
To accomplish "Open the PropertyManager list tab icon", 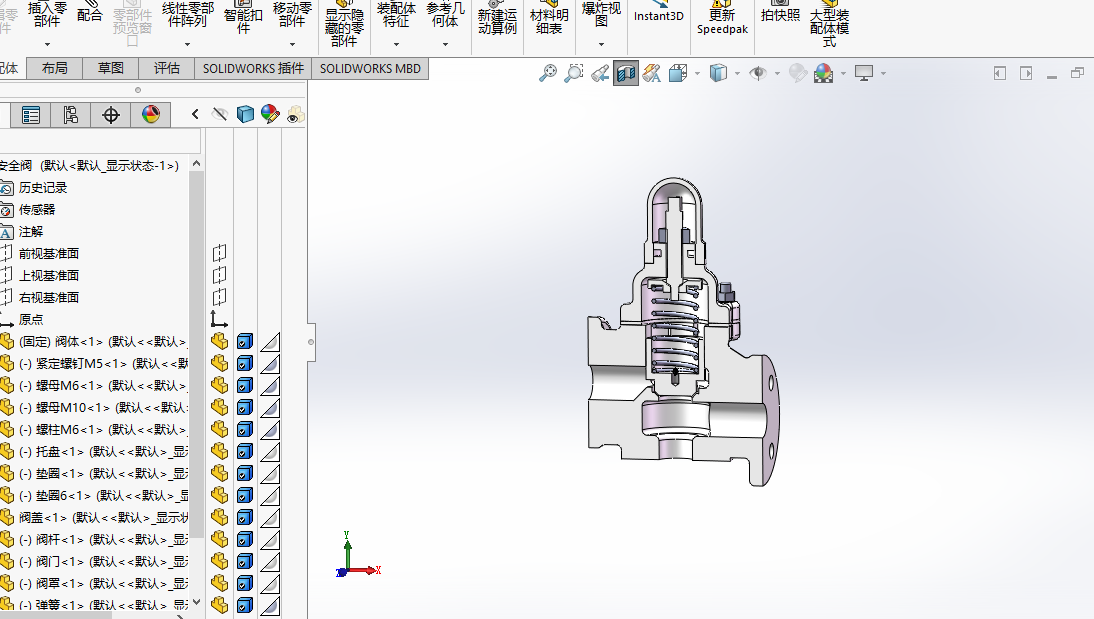I will [31, 115].
